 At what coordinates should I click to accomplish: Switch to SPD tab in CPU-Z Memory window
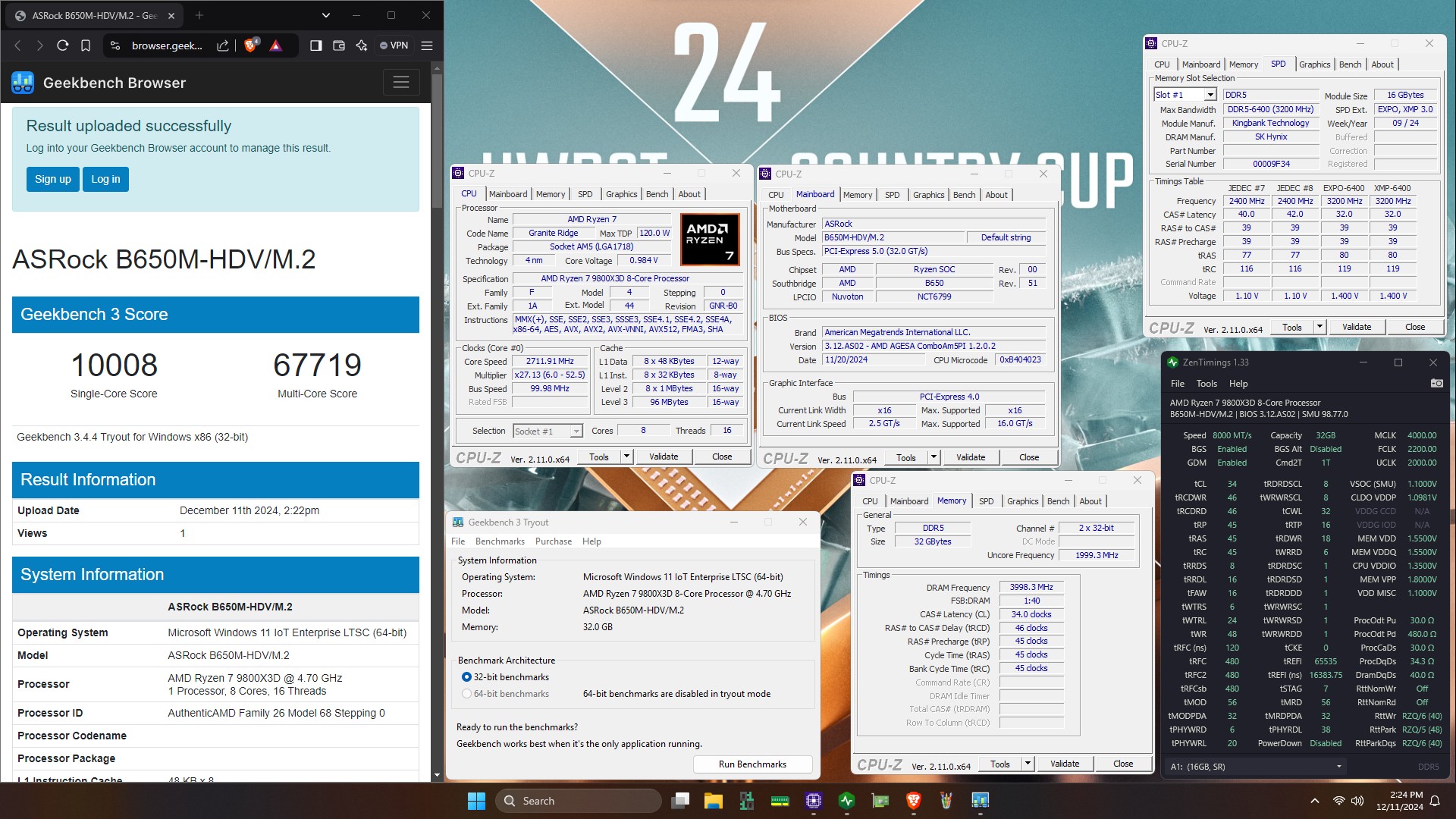(x=986, y=501)
